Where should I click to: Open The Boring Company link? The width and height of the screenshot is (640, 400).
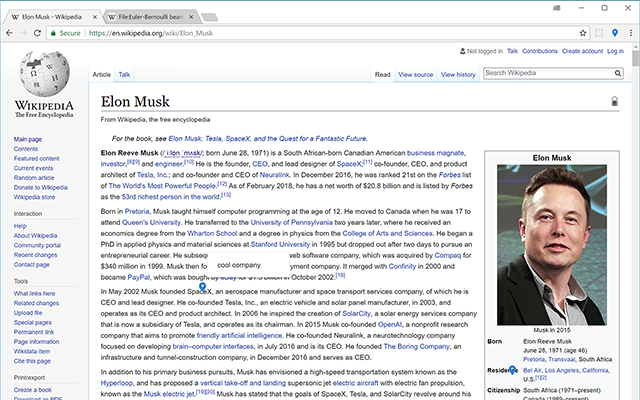click(416, 347)
